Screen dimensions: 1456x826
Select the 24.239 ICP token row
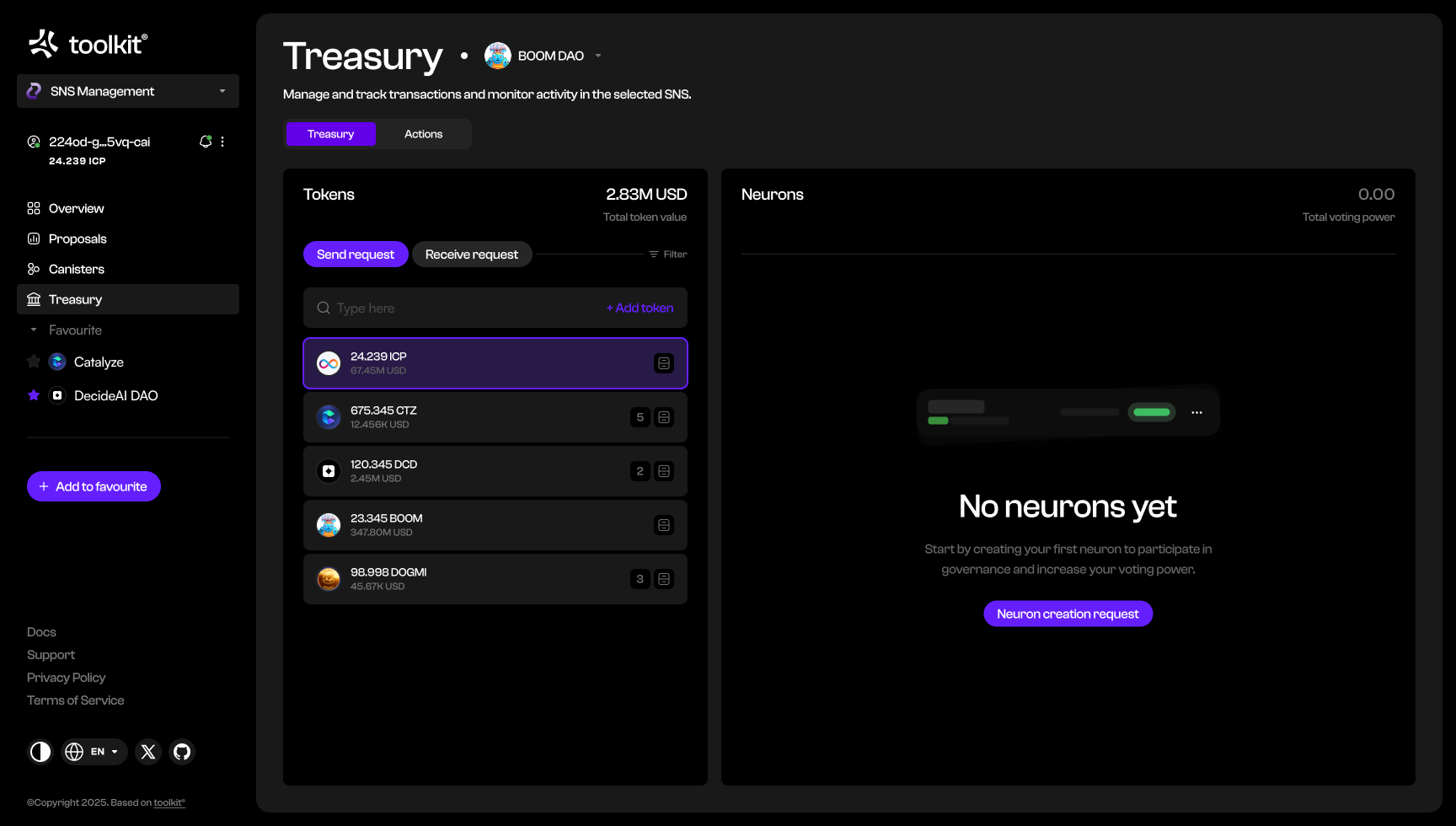(x=495, y=363)
